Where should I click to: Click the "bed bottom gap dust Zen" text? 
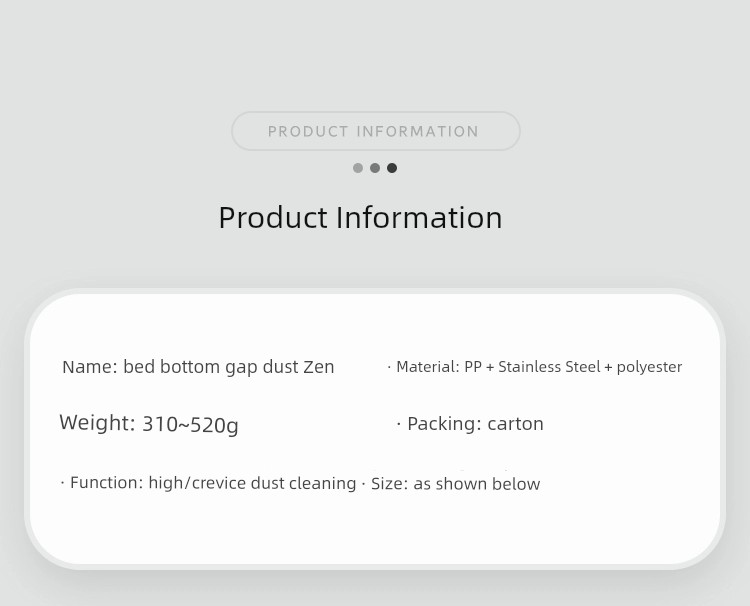click(x=229, y=367)
